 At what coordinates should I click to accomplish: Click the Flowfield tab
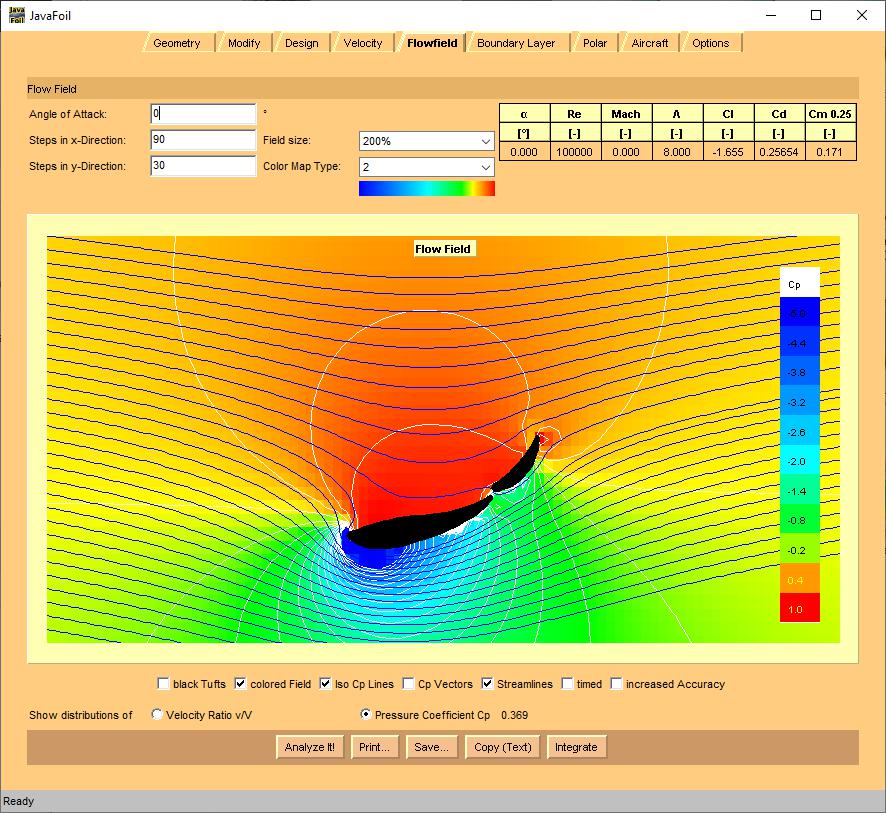432,43
